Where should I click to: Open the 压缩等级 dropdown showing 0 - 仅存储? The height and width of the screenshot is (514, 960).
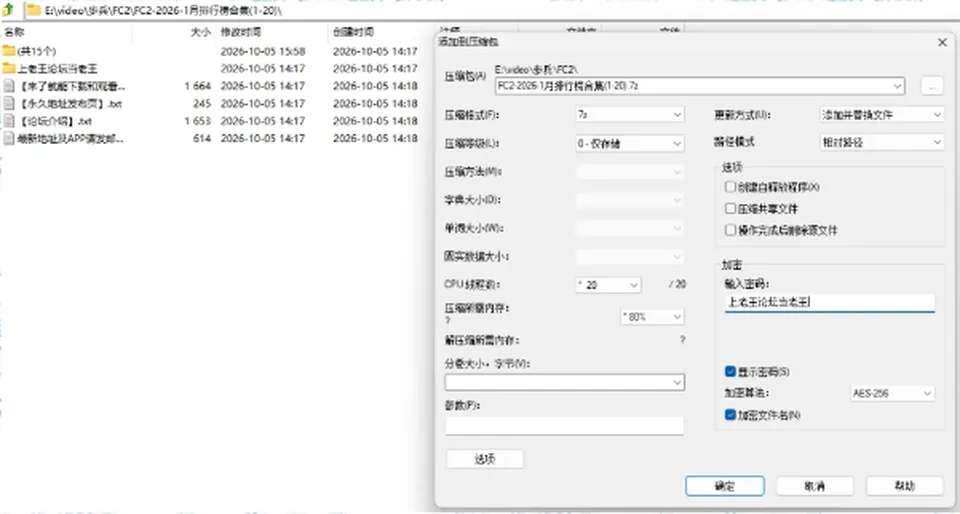(x=629, y=143)
